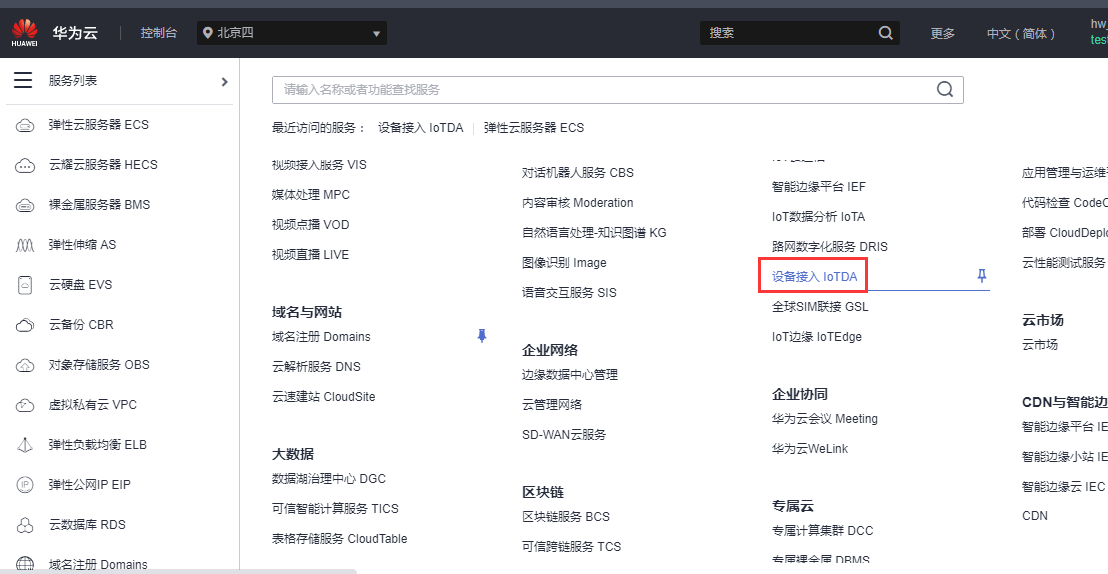1108x574 pixels.
Task: Open 设备接入 IoTDA in the service list
Action: tap(814, 276)
